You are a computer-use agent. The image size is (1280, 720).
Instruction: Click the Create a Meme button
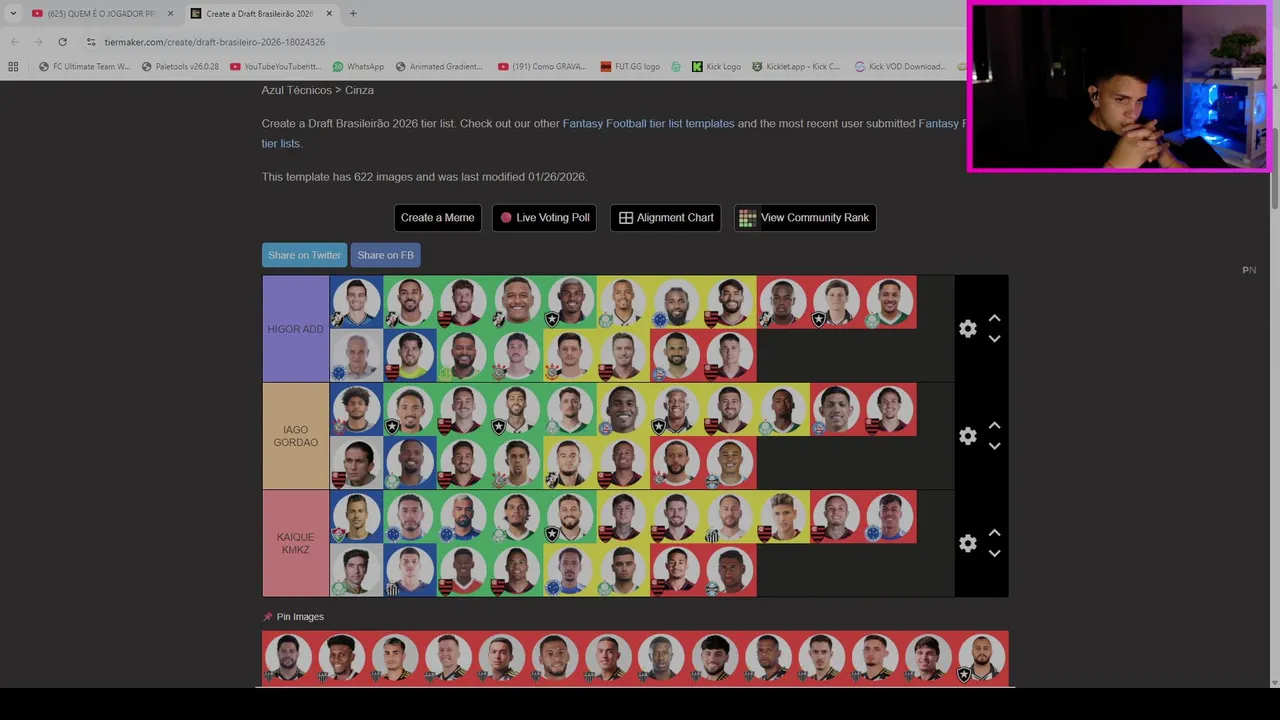pyautogui.click(x=437, y=218)
